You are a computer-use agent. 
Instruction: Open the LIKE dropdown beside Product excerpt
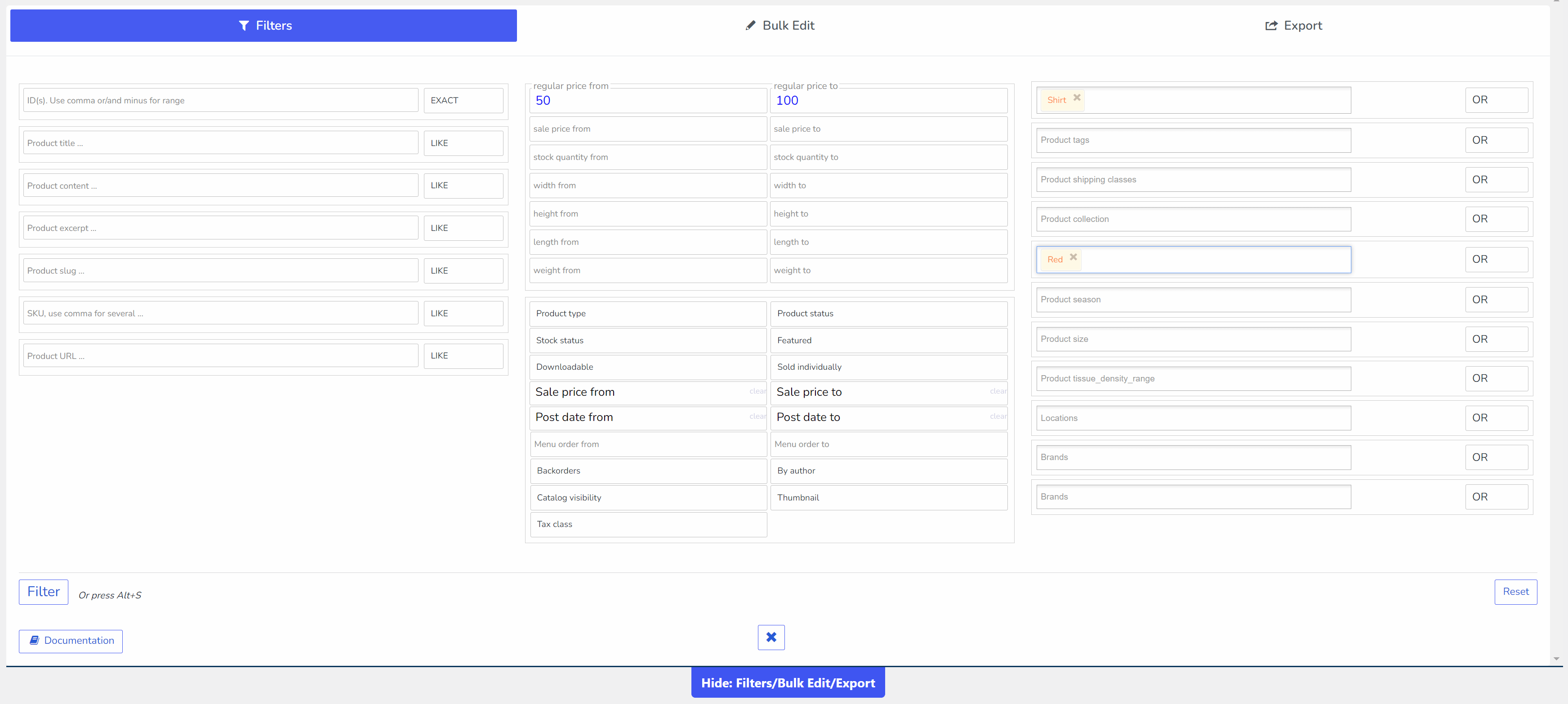tap(463, 228)
